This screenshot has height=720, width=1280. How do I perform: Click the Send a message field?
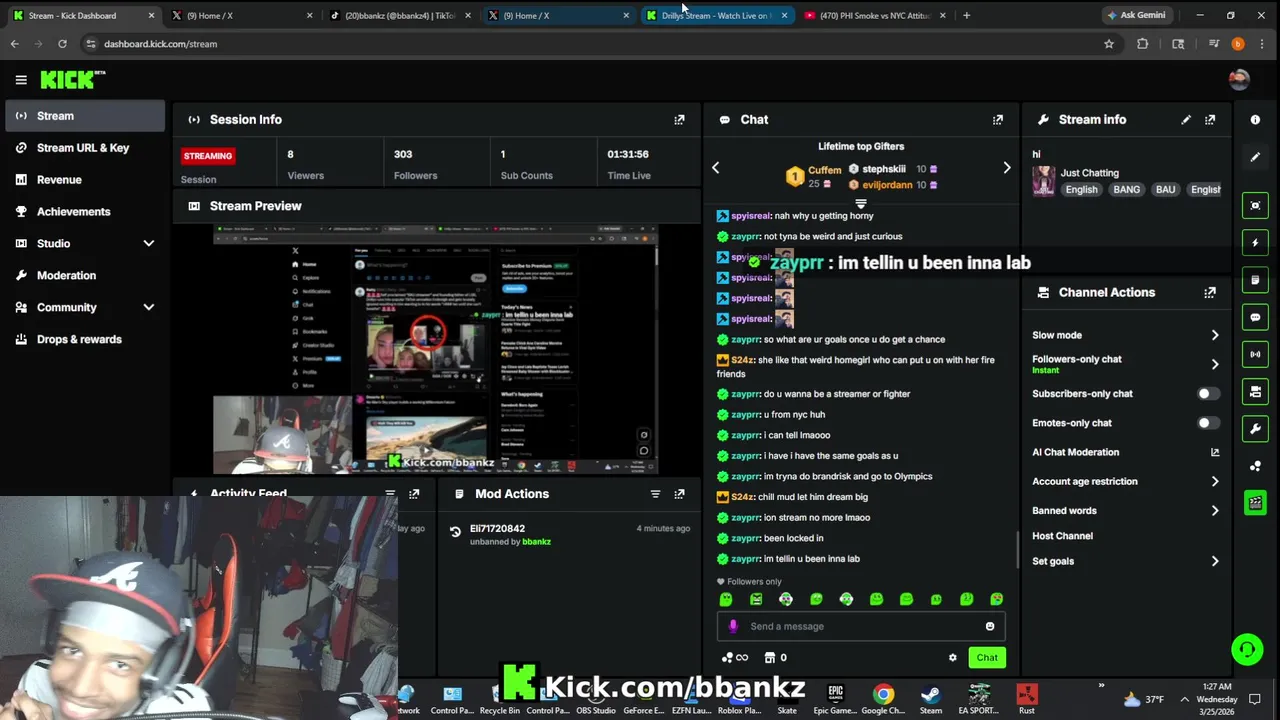[860, 626]
